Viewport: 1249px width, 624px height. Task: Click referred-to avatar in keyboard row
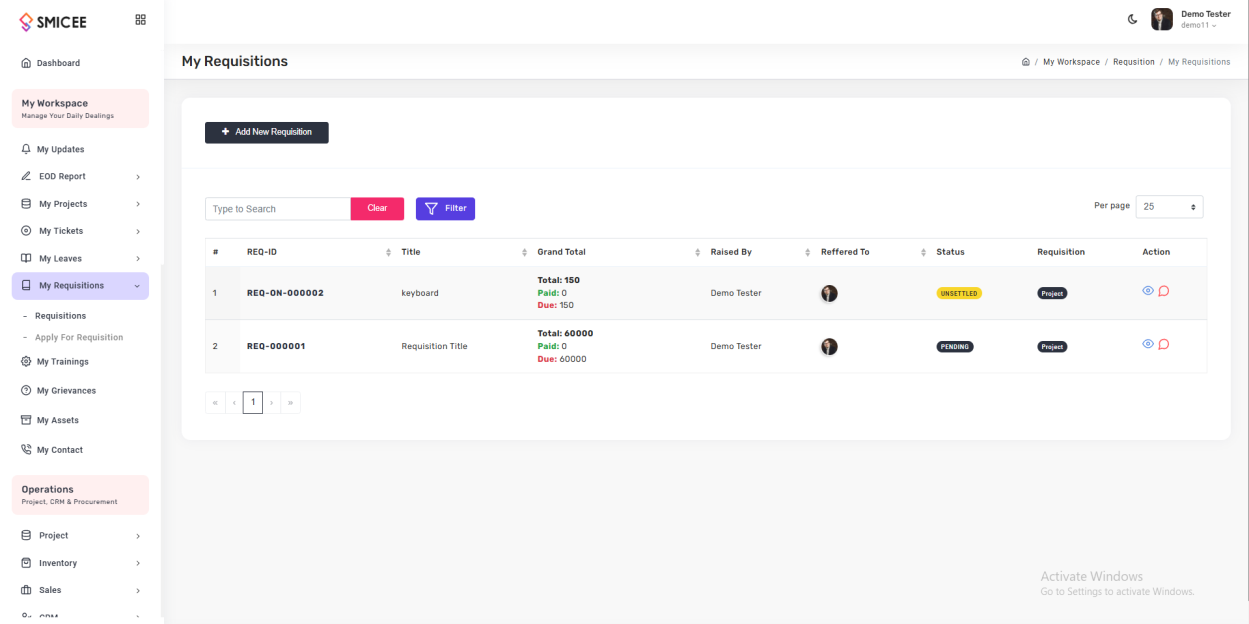[829, 293]
